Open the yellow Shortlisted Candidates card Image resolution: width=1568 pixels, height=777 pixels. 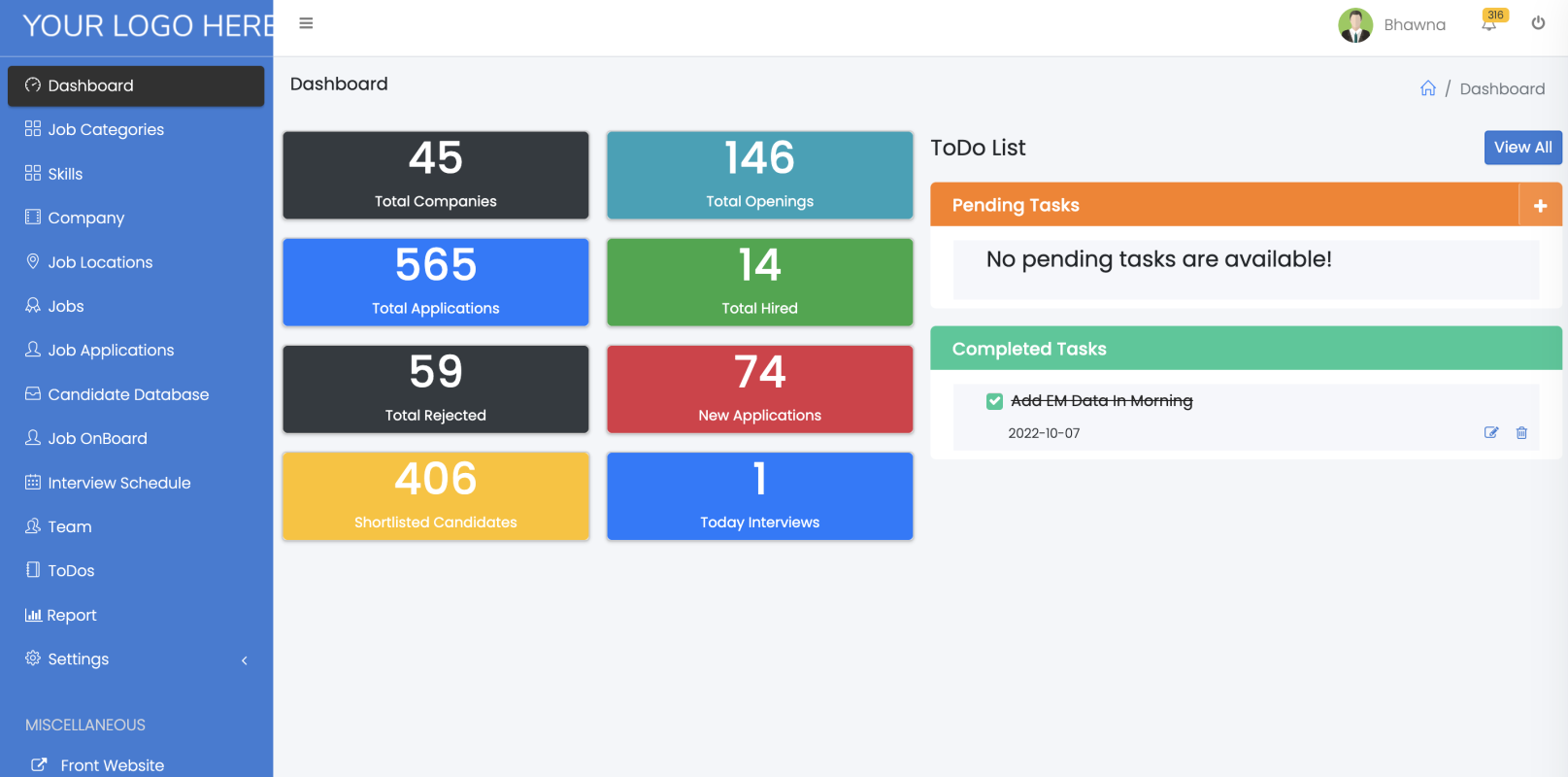pyautogui.click(x=435, y=495)
